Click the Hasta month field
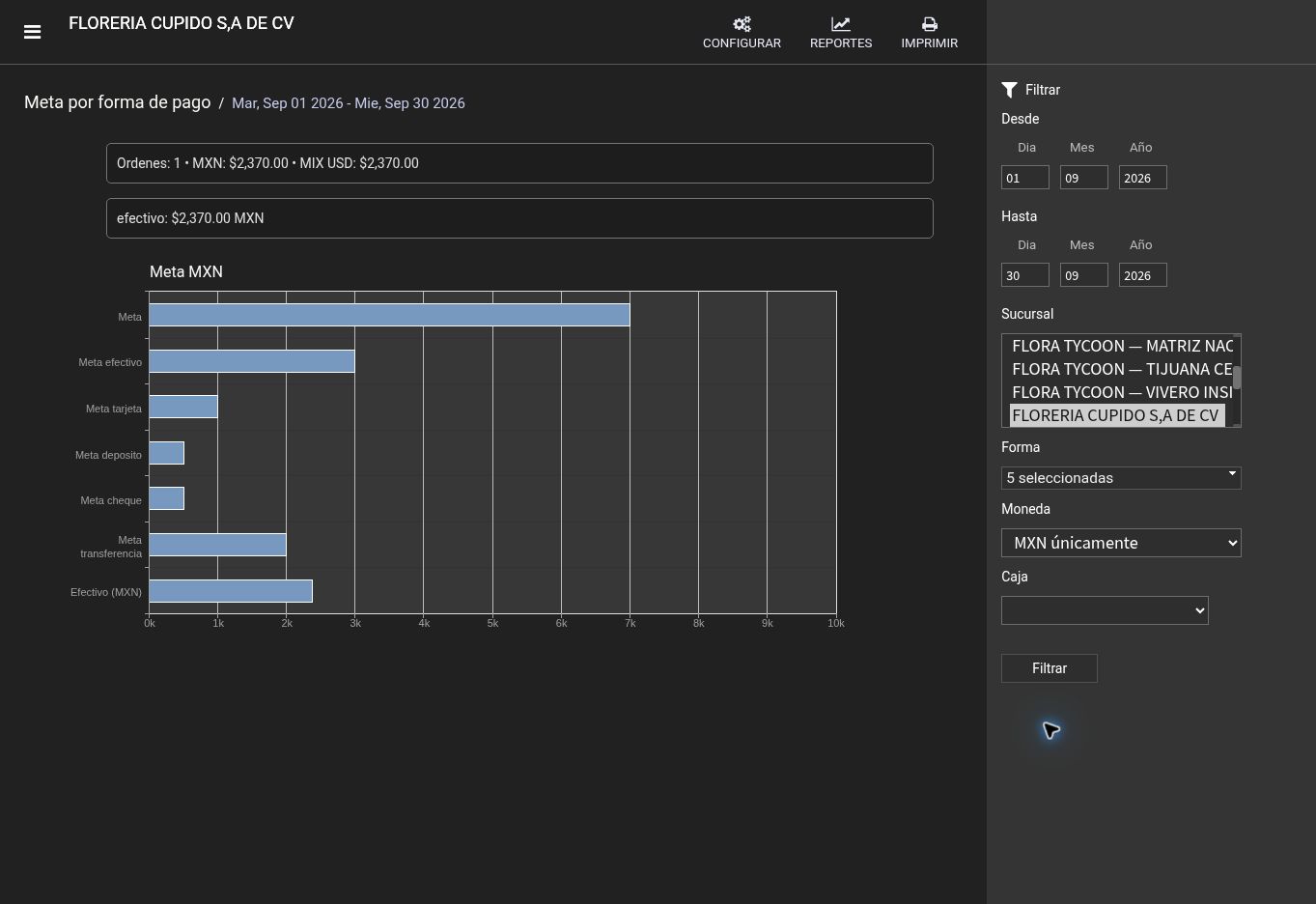The image size is (1316, 904). (1084, 275)
